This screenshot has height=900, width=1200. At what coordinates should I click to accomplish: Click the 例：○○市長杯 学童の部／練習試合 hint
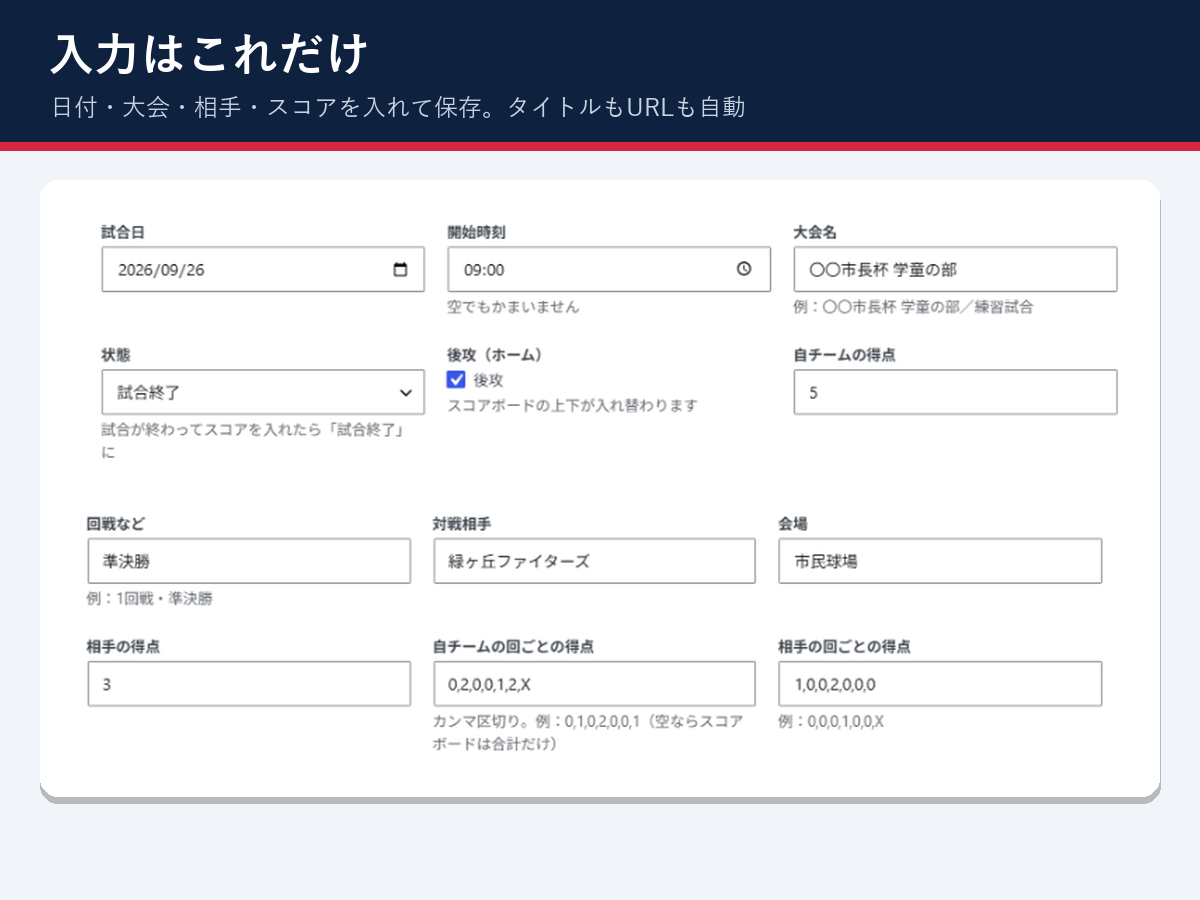point(913,307)
